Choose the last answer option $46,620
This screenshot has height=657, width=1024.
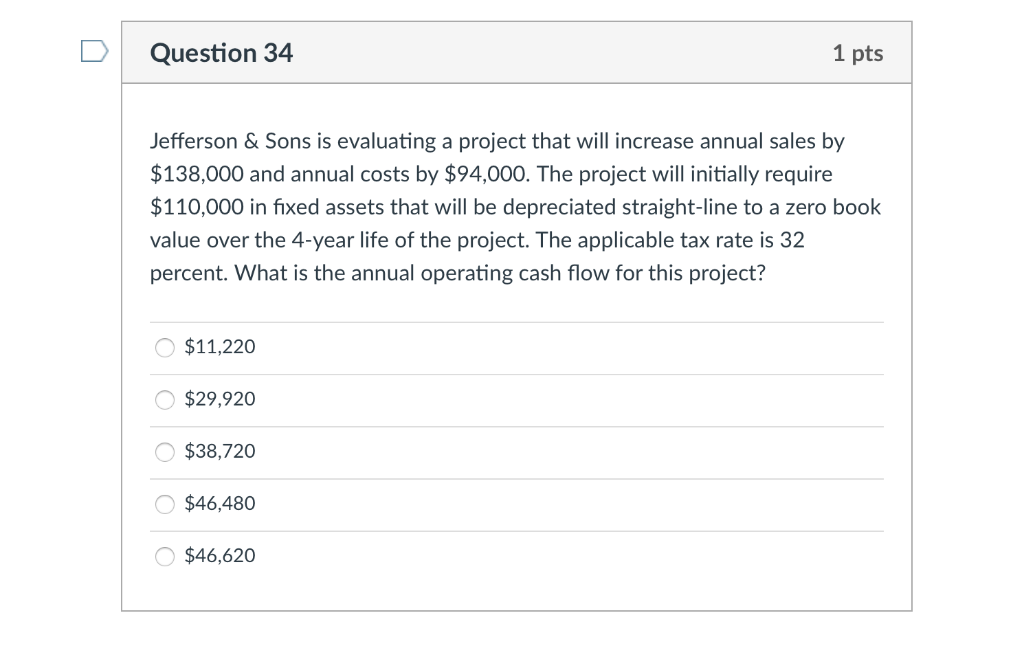pyautogui.click(x=219, y=556)
